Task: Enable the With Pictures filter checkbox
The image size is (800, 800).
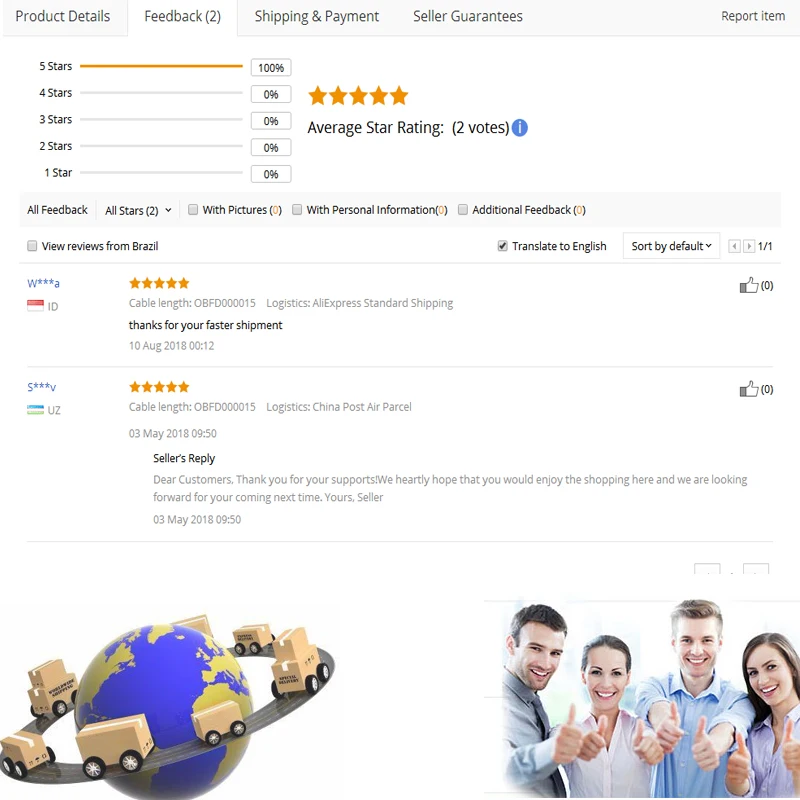Action: tap(193, 210)
